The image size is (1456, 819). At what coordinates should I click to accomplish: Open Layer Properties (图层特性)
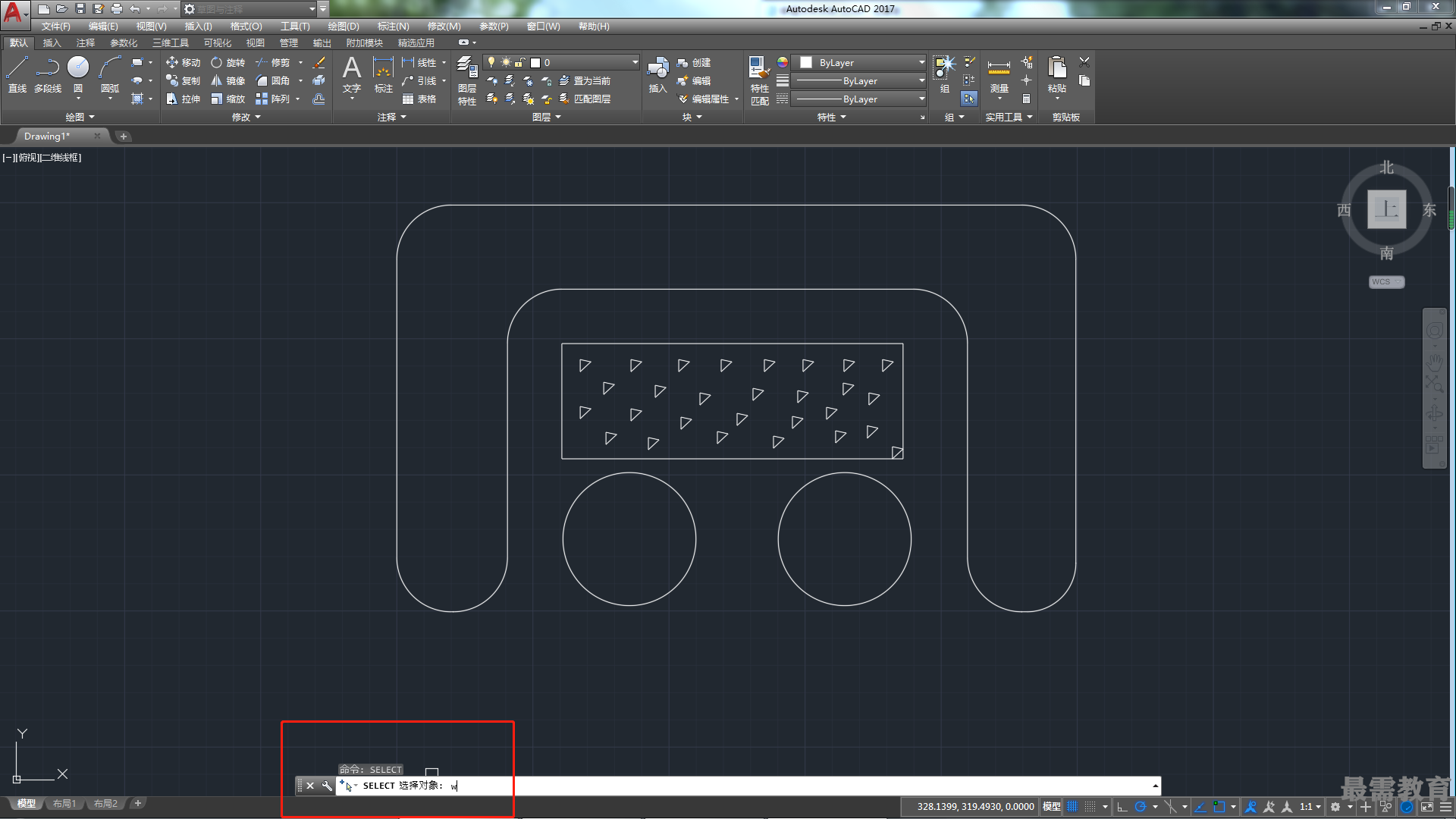click(x=467, y=80)
